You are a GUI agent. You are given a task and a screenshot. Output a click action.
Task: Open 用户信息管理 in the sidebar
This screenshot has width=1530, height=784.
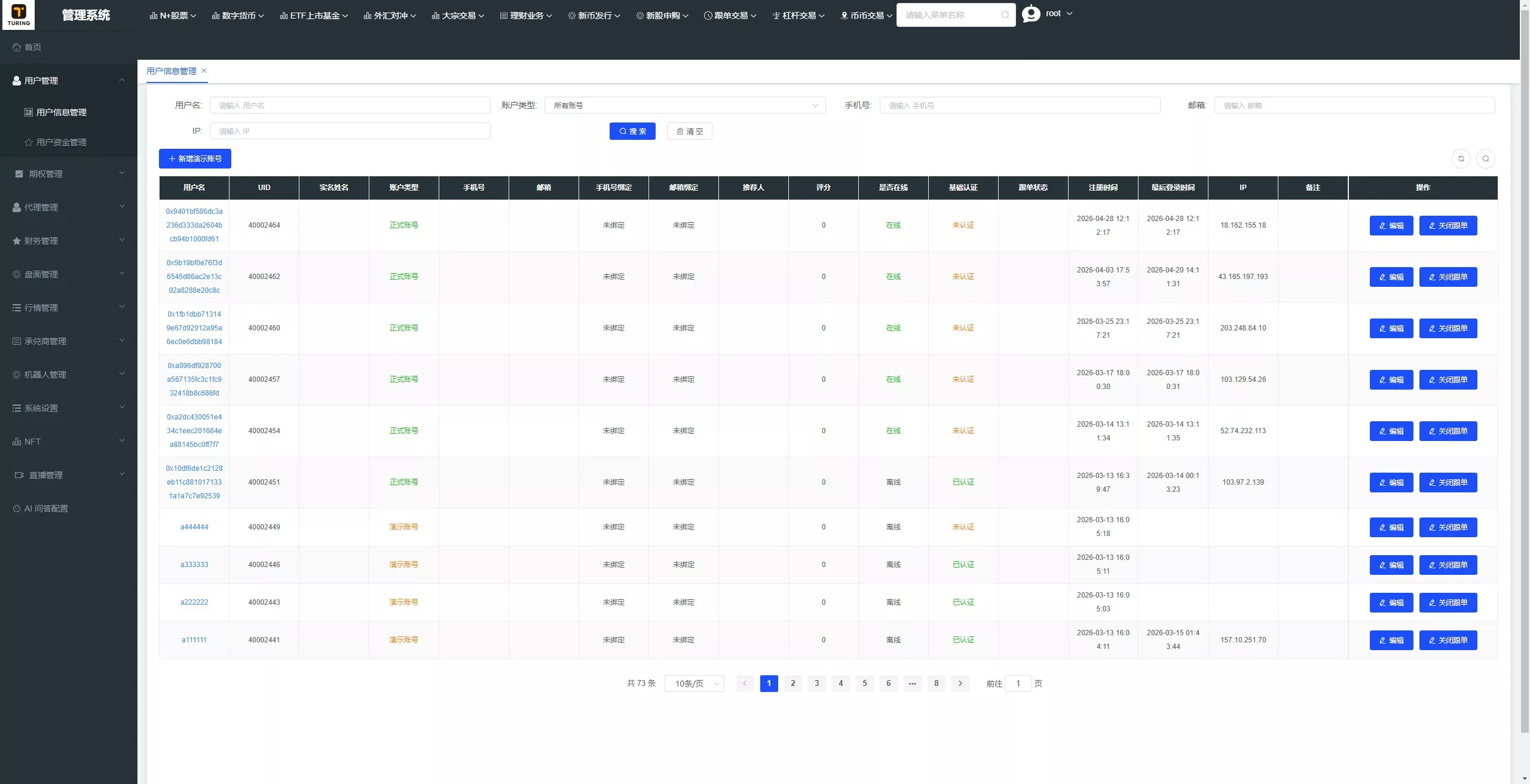[69, 112]
